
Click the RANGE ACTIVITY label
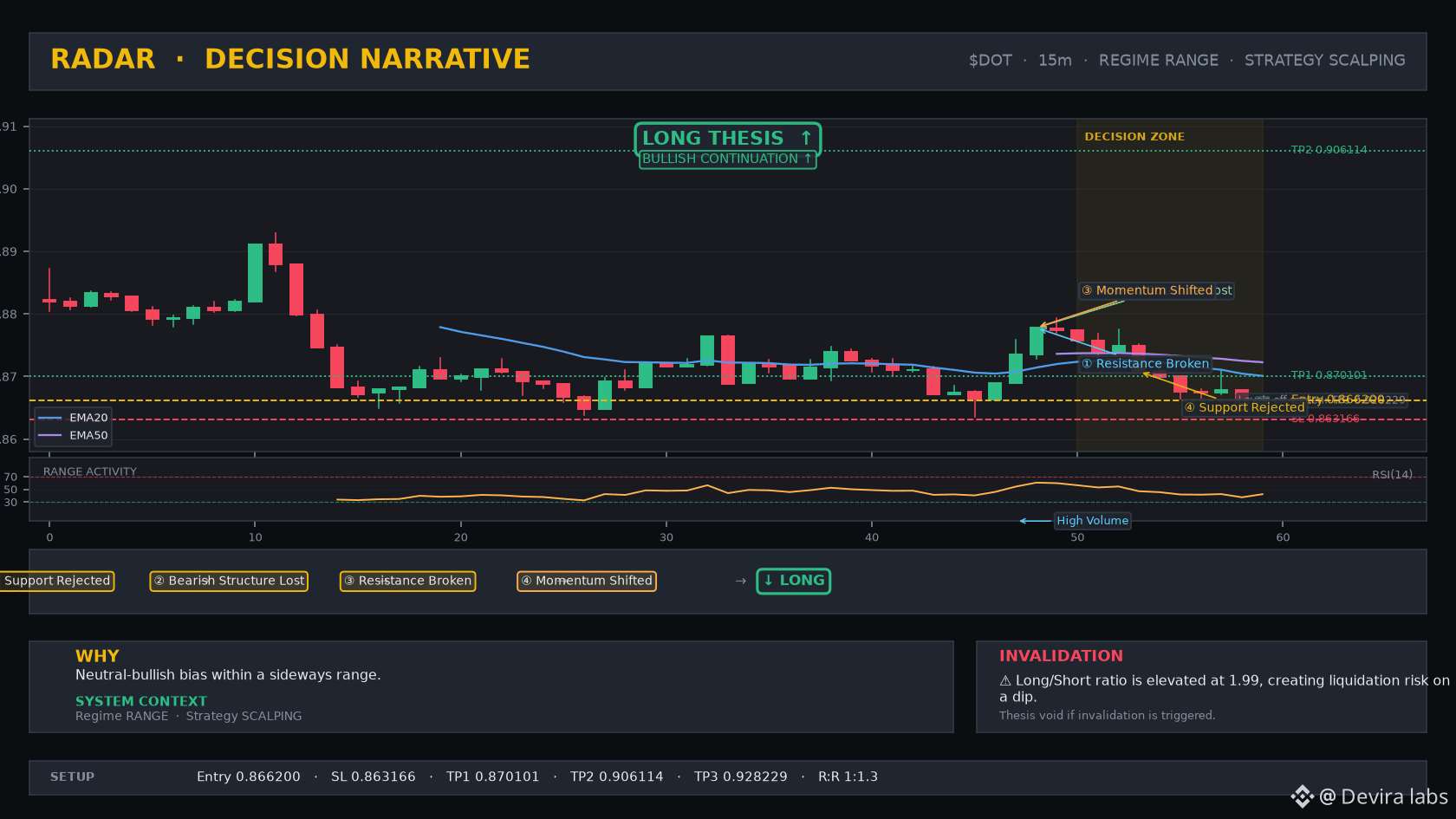(x=90, y=471)
